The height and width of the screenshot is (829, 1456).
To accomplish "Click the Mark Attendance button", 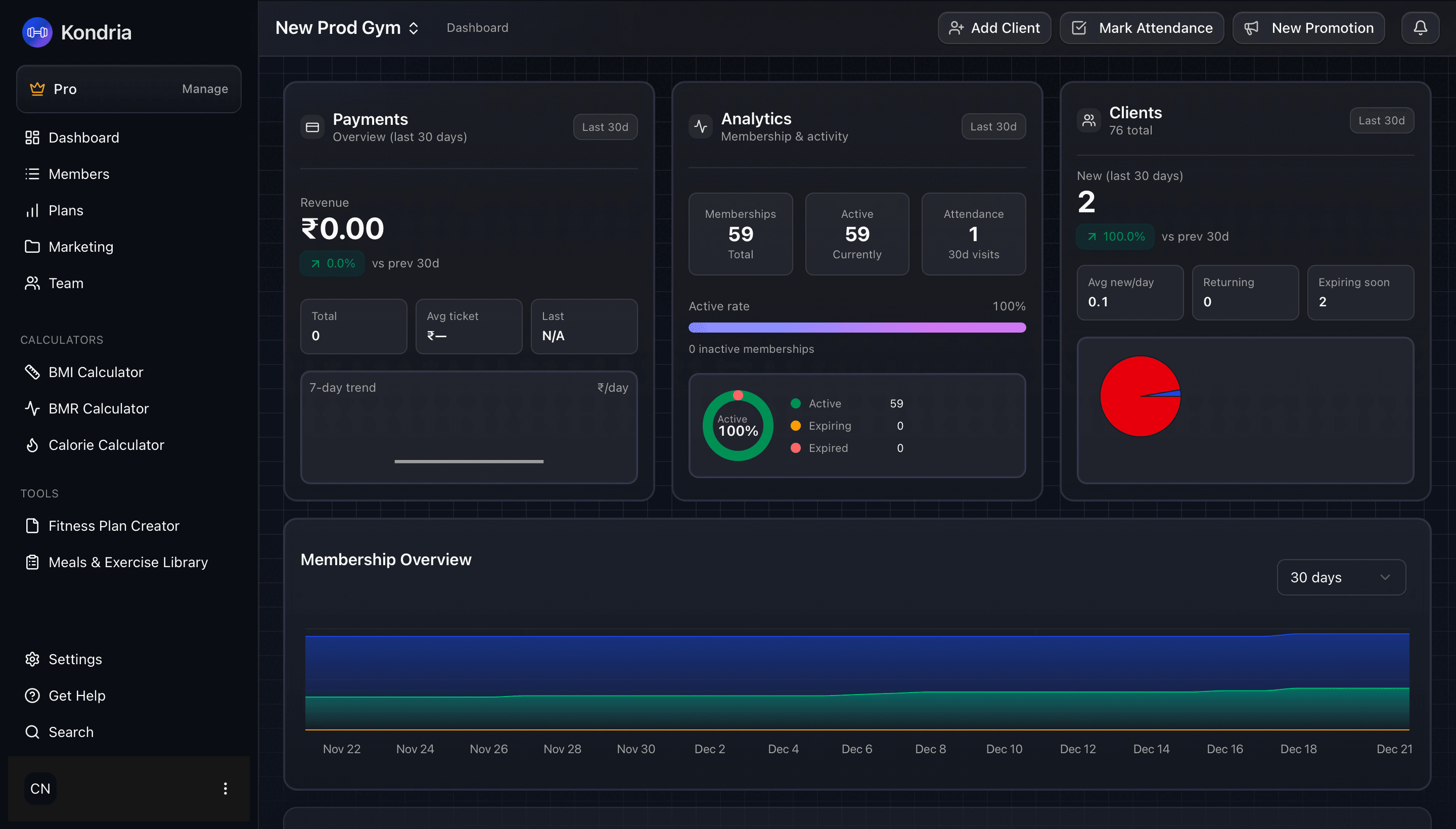I will click(1141, 28).
